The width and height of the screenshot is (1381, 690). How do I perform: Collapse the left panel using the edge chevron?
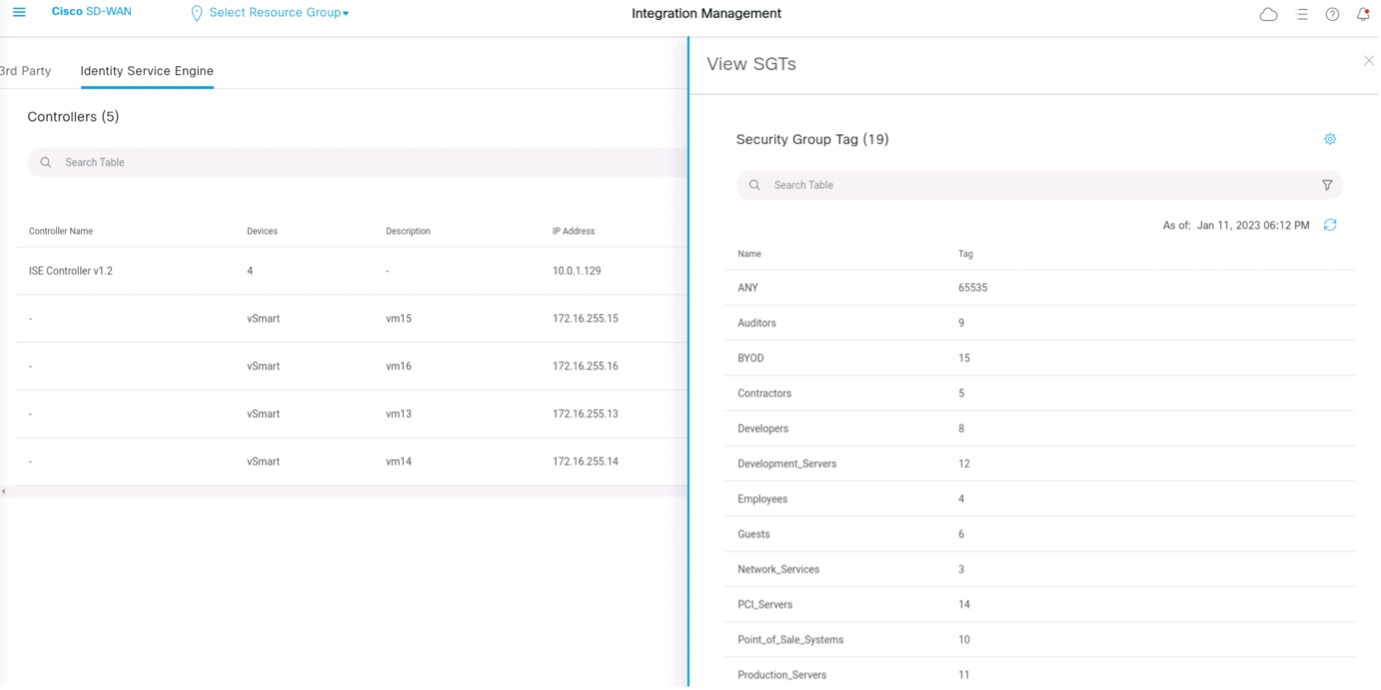(3, 491)
